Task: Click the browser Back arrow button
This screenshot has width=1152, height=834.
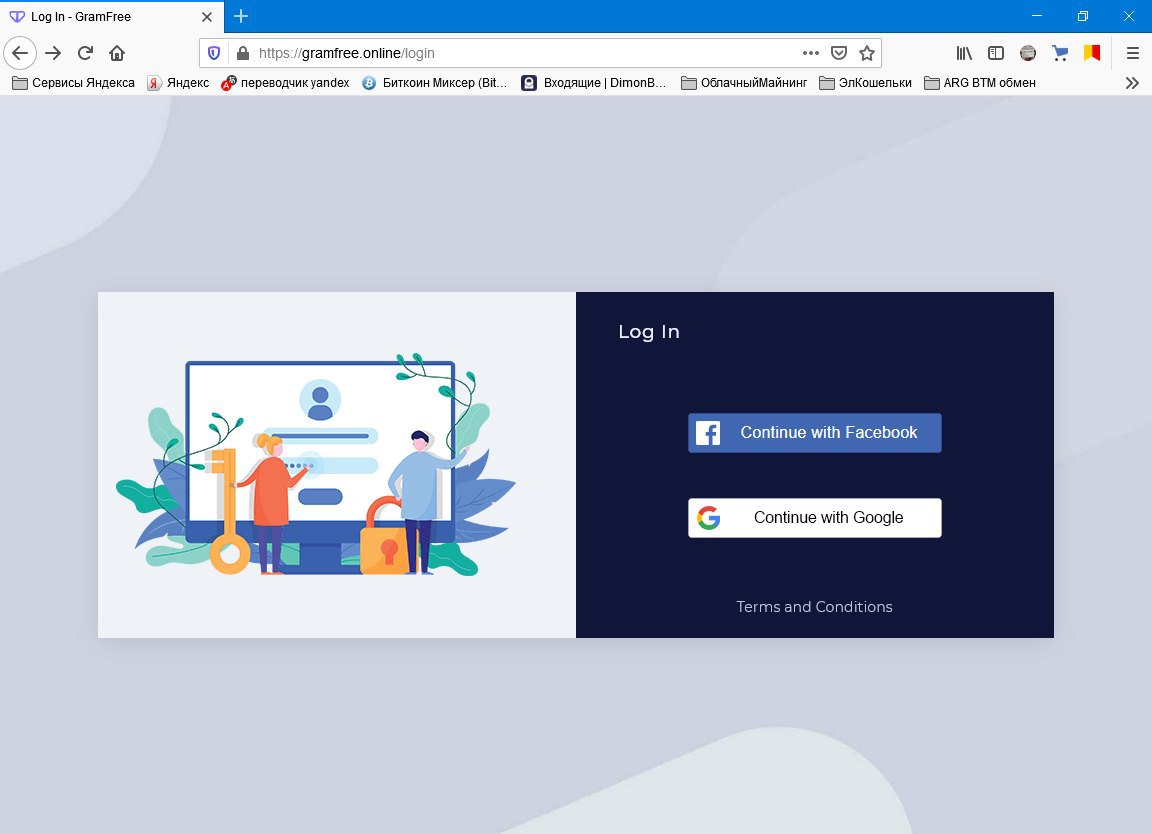Action: [20, 53]
